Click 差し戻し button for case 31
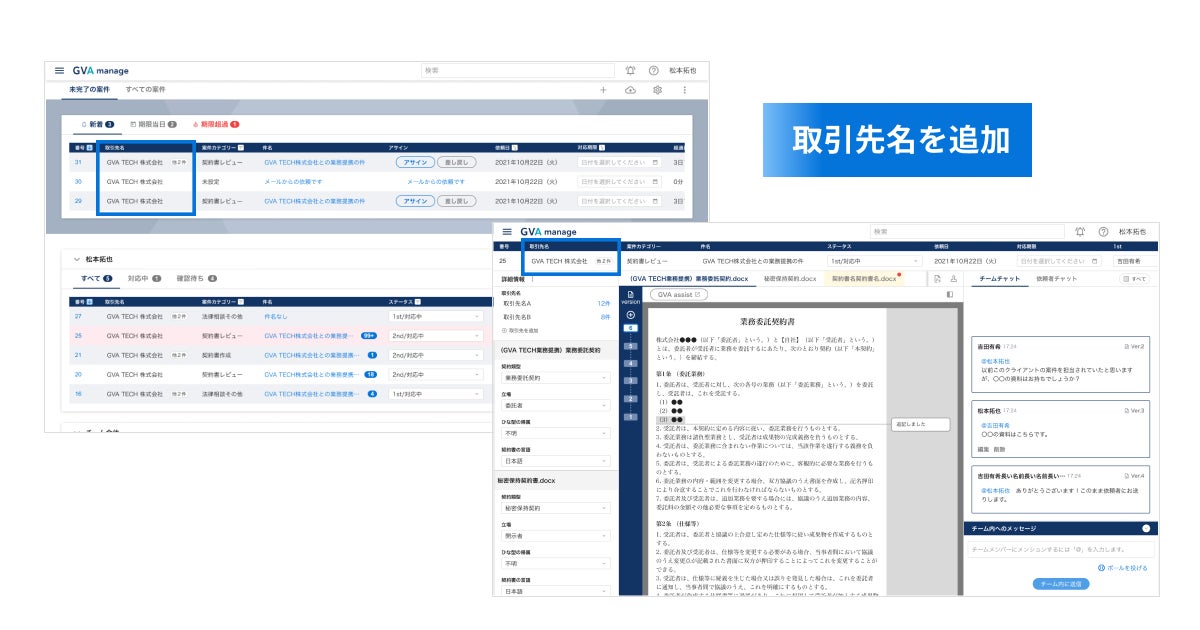Screen dimensions: 1200x630 (x=457, y=162)
